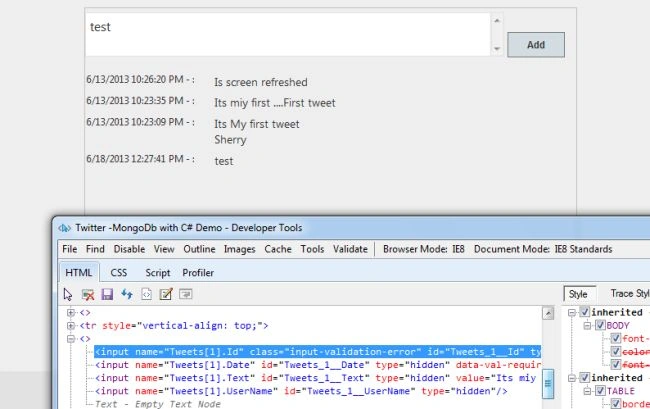The height and width of the screenshot is (409, 650).
Task: Click the clear browser cache icon
Action: click(88, 294)
